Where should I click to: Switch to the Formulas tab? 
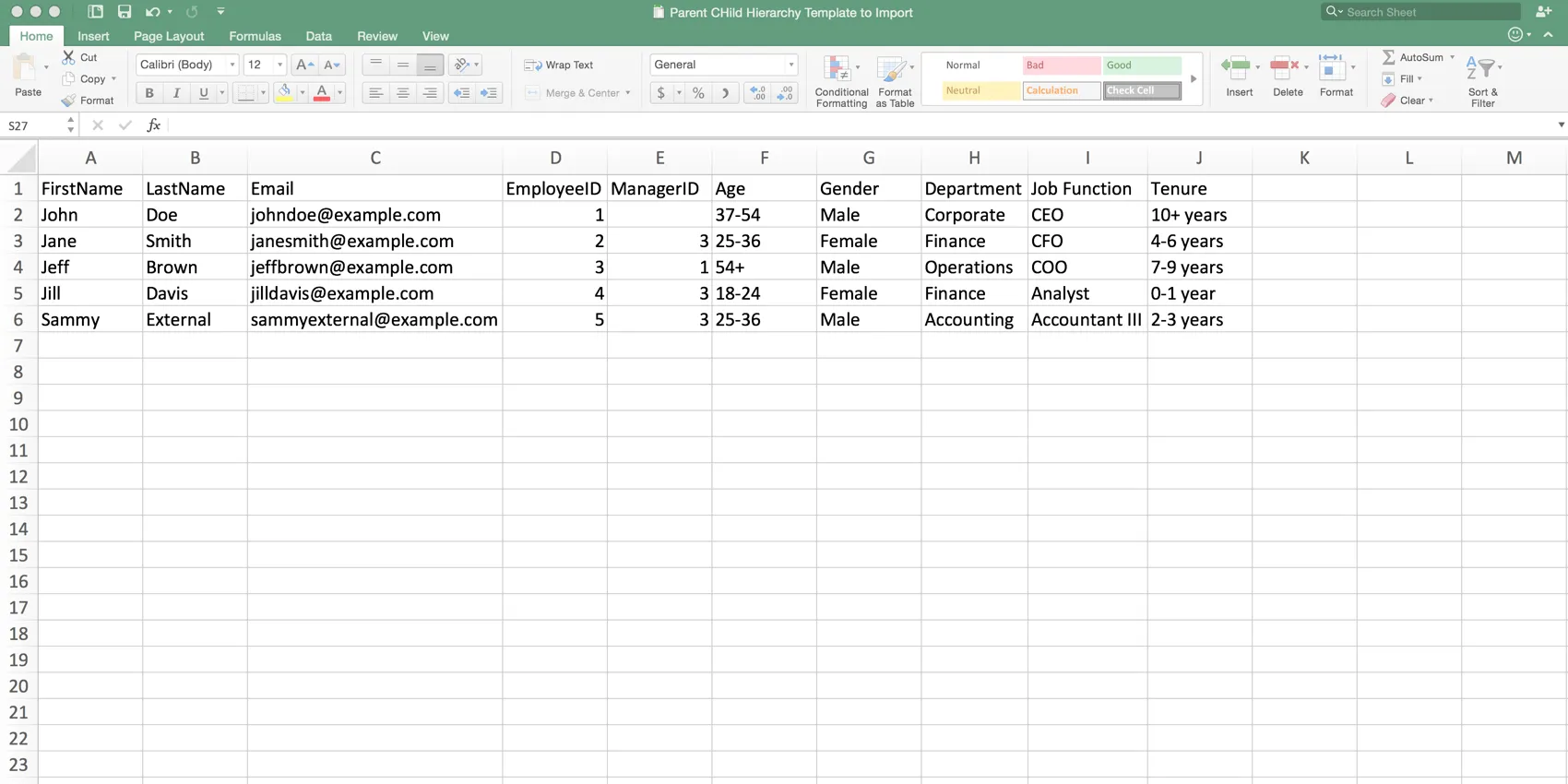pos(255,36)
